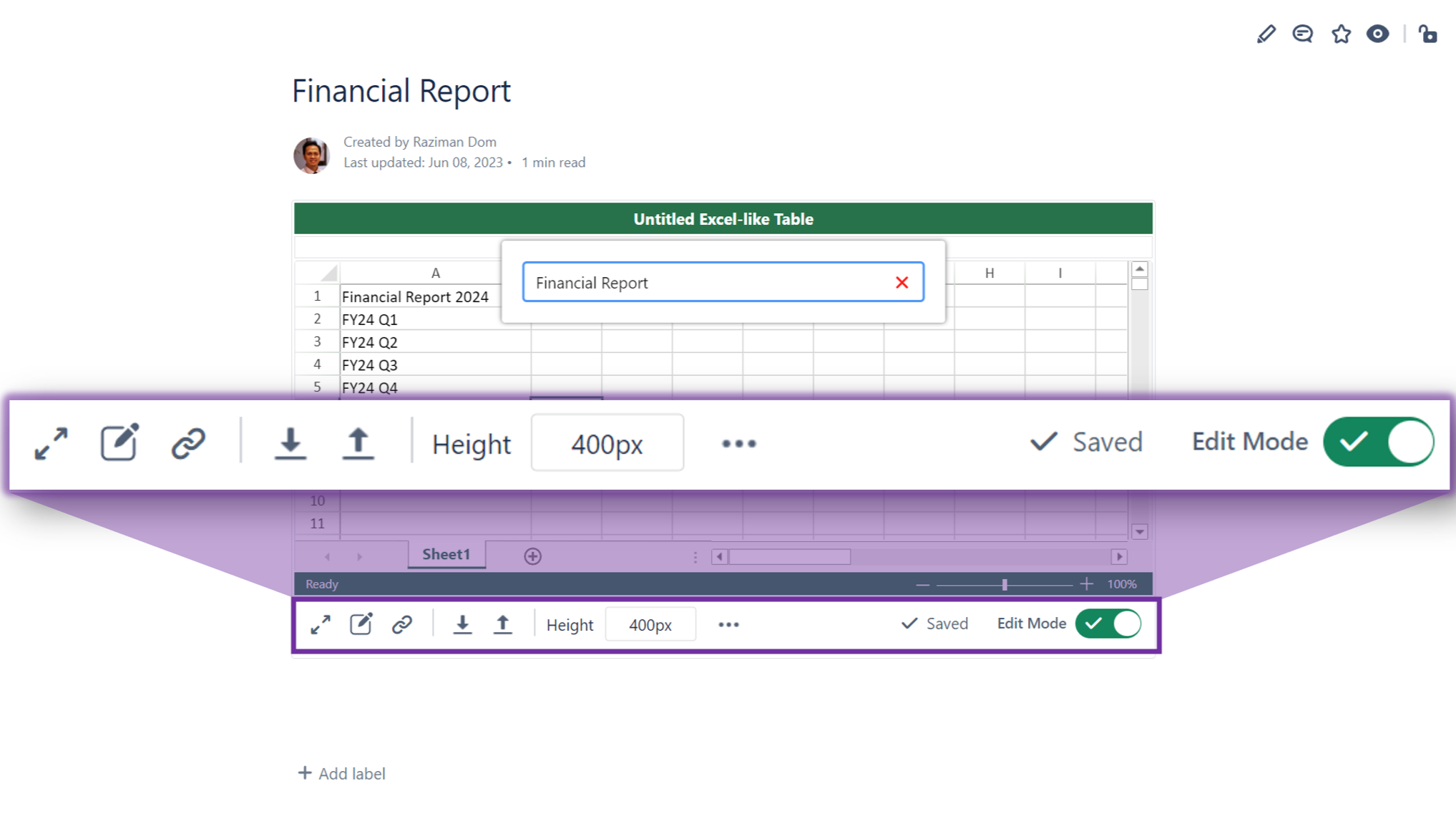Click the upload arrow in small toolbar
This screenshot has width=1456, height=829.
click(503, 624)
